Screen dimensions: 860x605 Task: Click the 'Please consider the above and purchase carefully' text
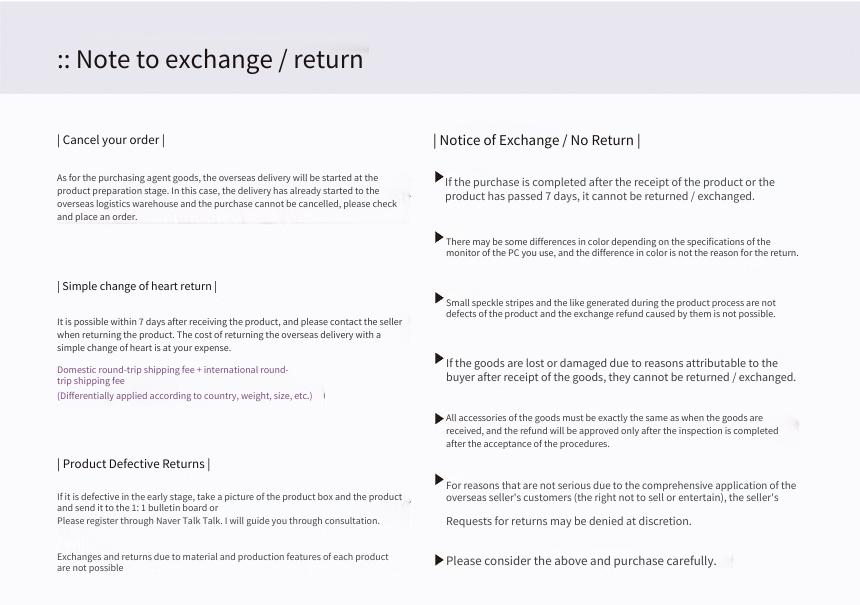click(x=581, y=561)
